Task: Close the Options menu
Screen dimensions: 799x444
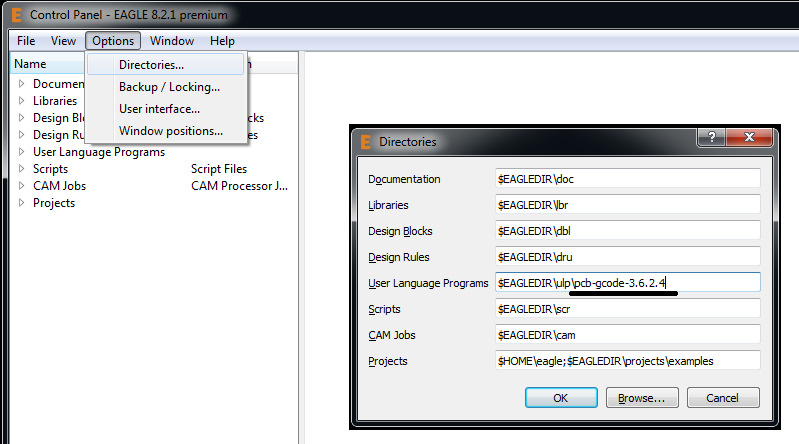Action: [113, 41]
